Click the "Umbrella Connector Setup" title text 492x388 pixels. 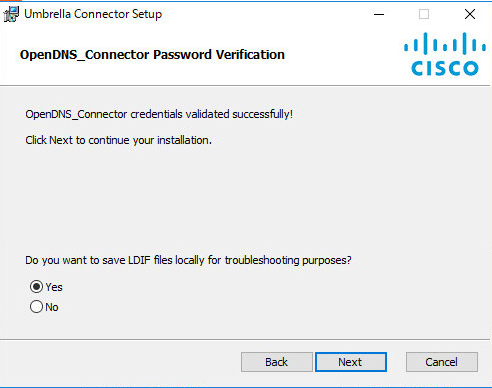click(x=93, y=14)
